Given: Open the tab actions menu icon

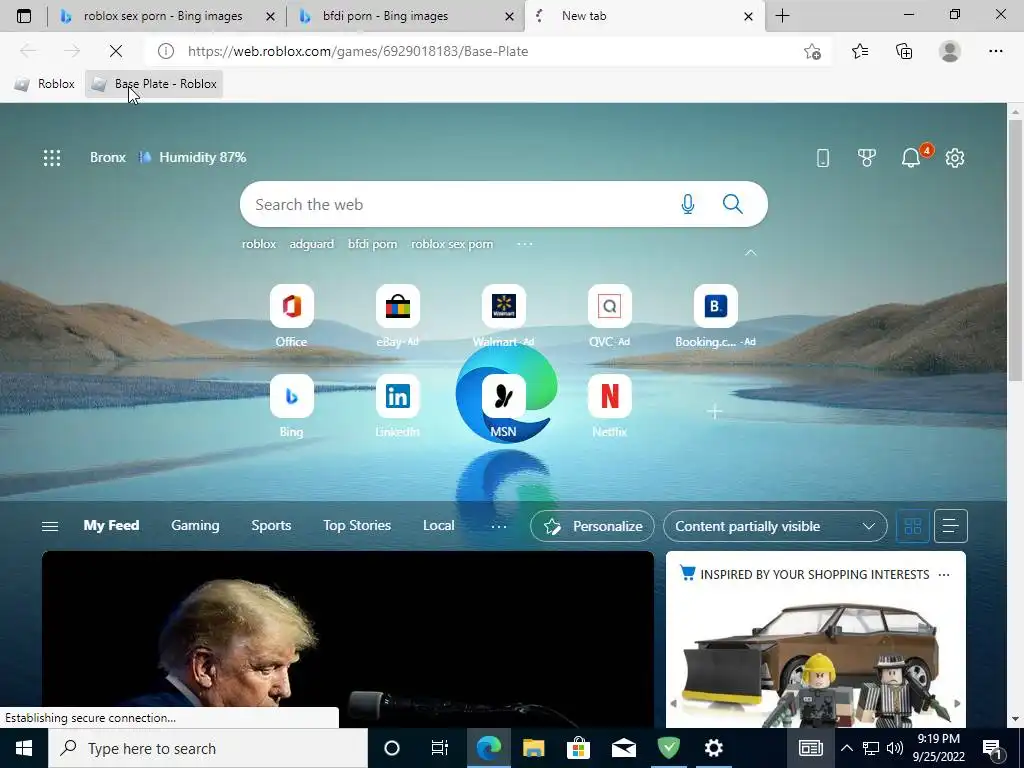Looking at the screenshot, I should (x=24, y=16).
